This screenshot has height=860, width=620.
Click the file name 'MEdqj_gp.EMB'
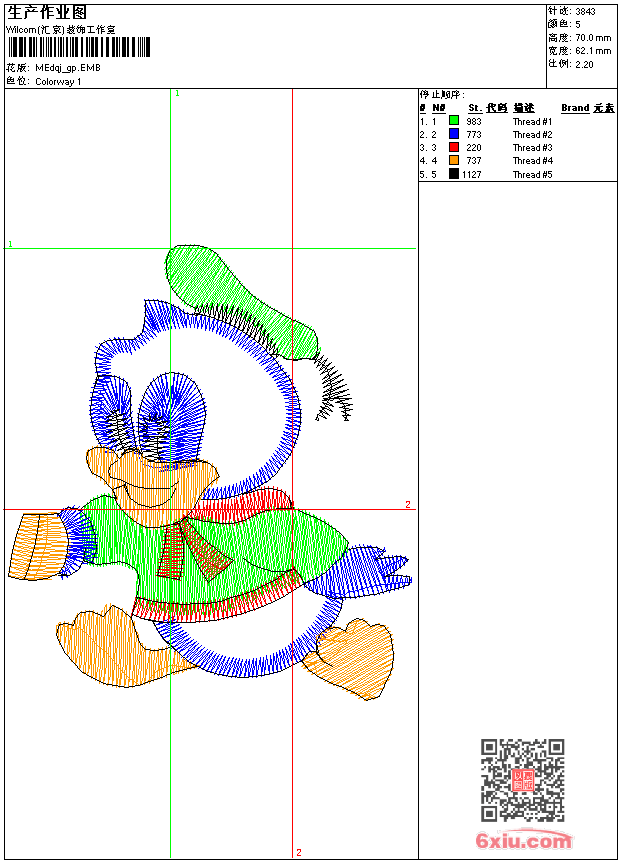point(67,68)
